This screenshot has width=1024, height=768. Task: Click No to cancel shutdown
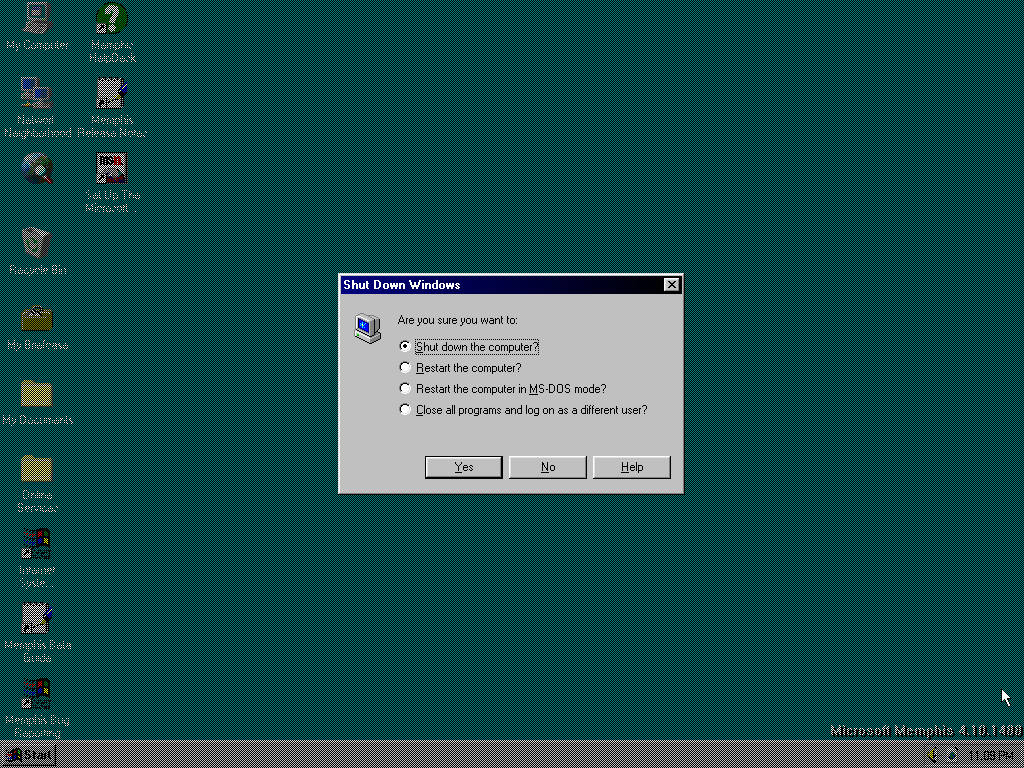(x=547, y=467)
